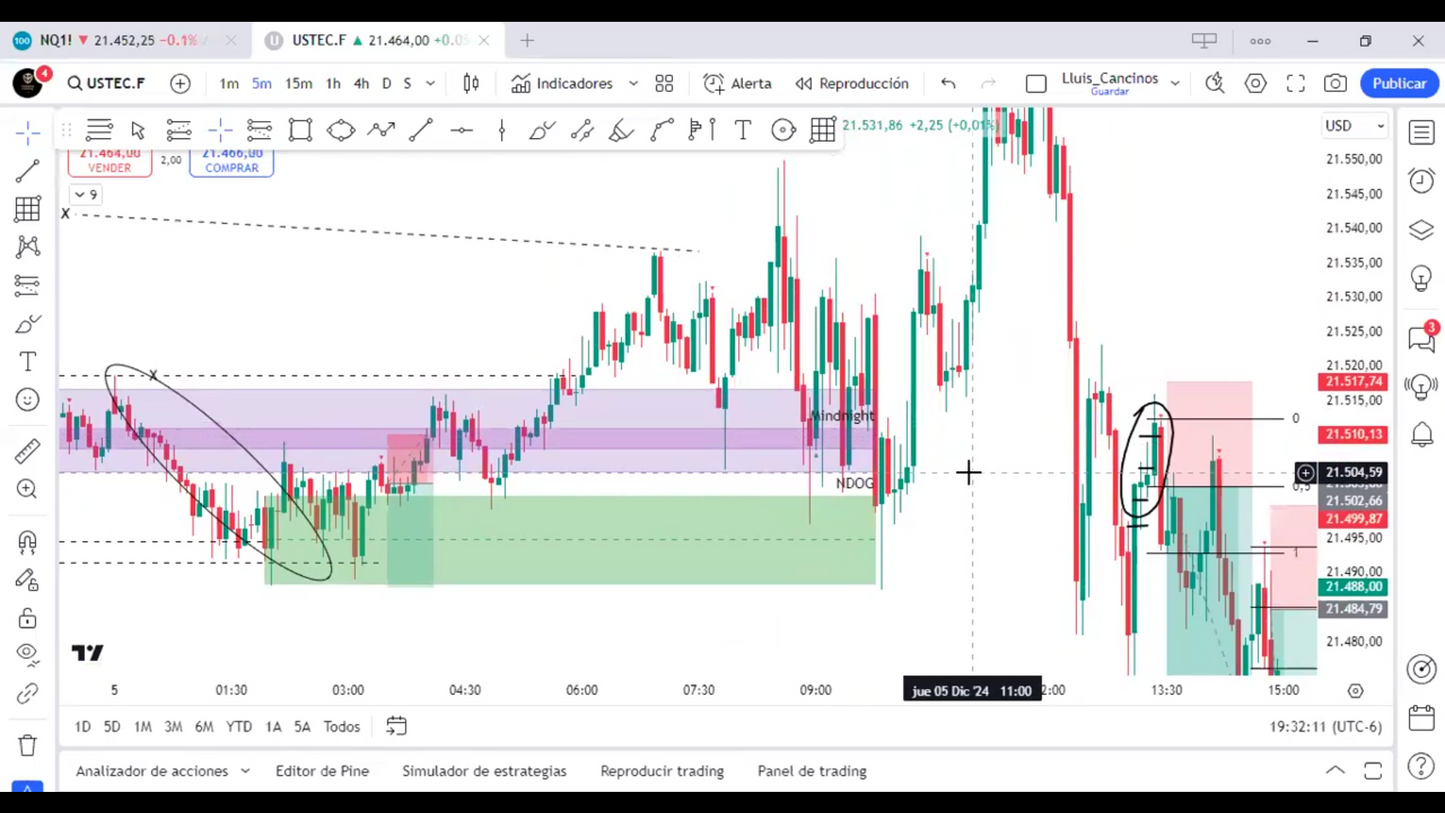1445x813 pixels.
Task: Click the trash icon to remove drawings
Action: click(28, 745)
